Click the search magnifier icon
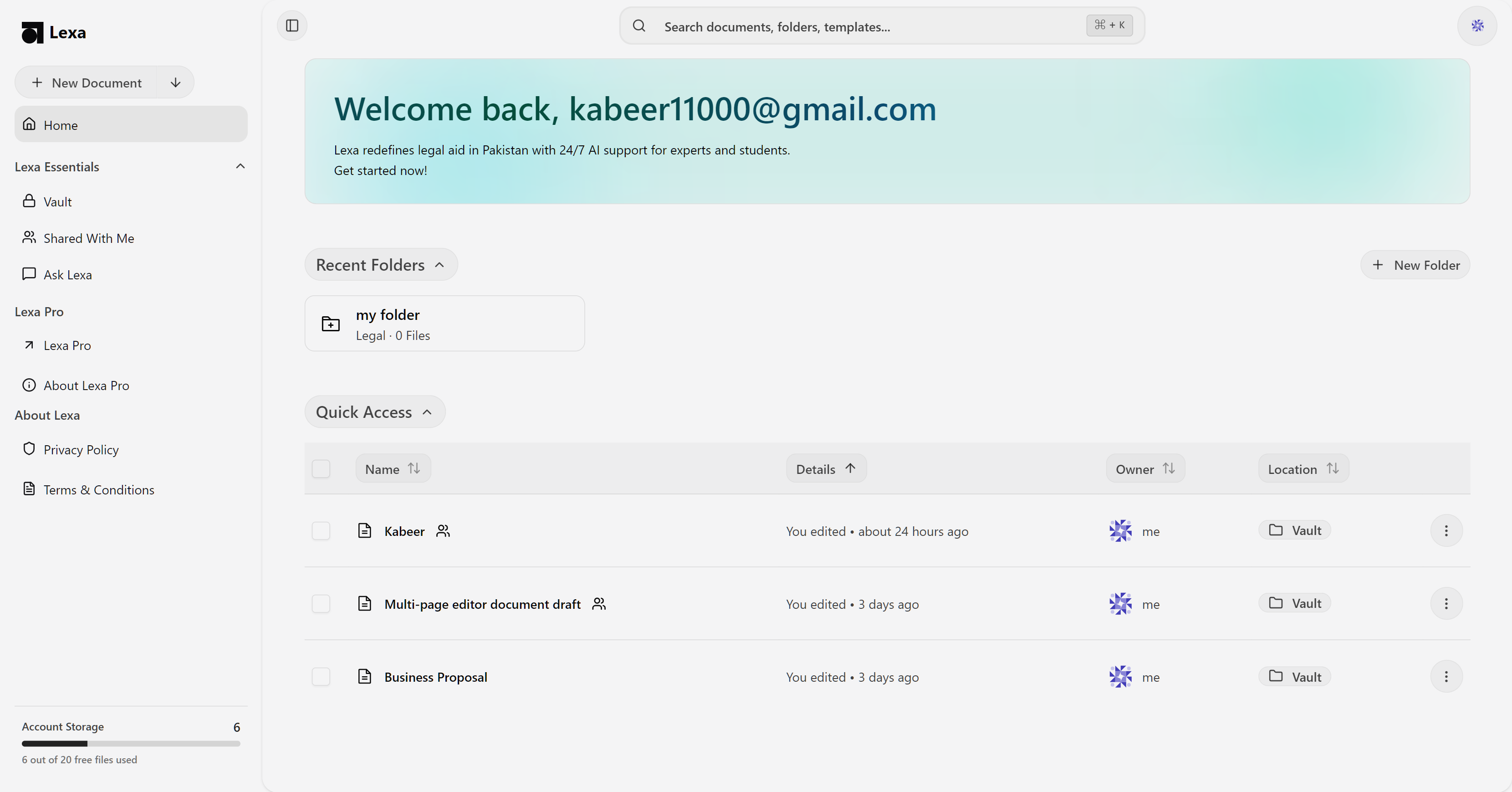This screenshot has height=792, width=1512. click(639, 26)
